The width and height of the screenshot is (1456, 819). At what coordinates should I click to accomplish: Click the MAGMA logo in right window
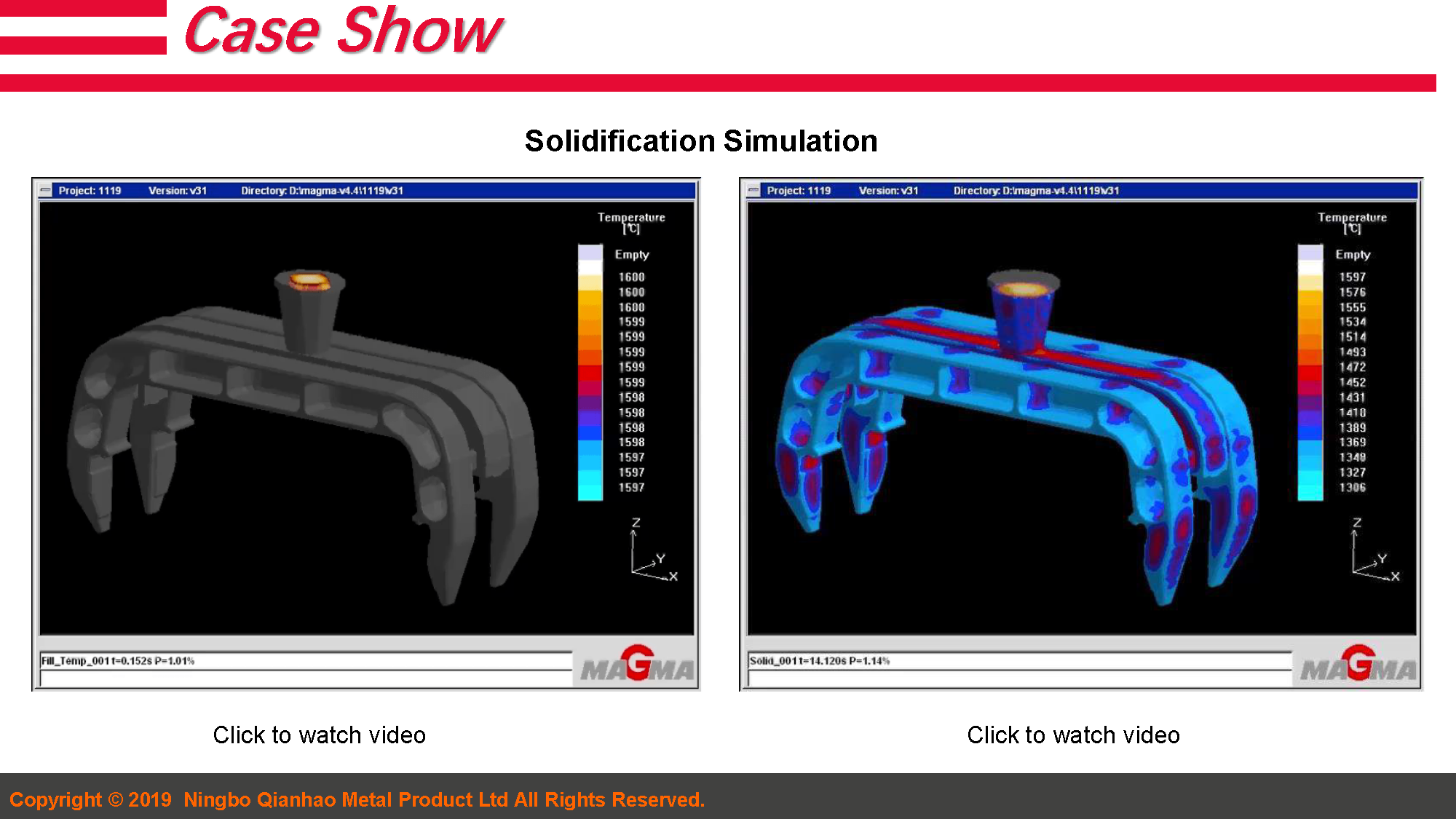(x=1358, y=664)
